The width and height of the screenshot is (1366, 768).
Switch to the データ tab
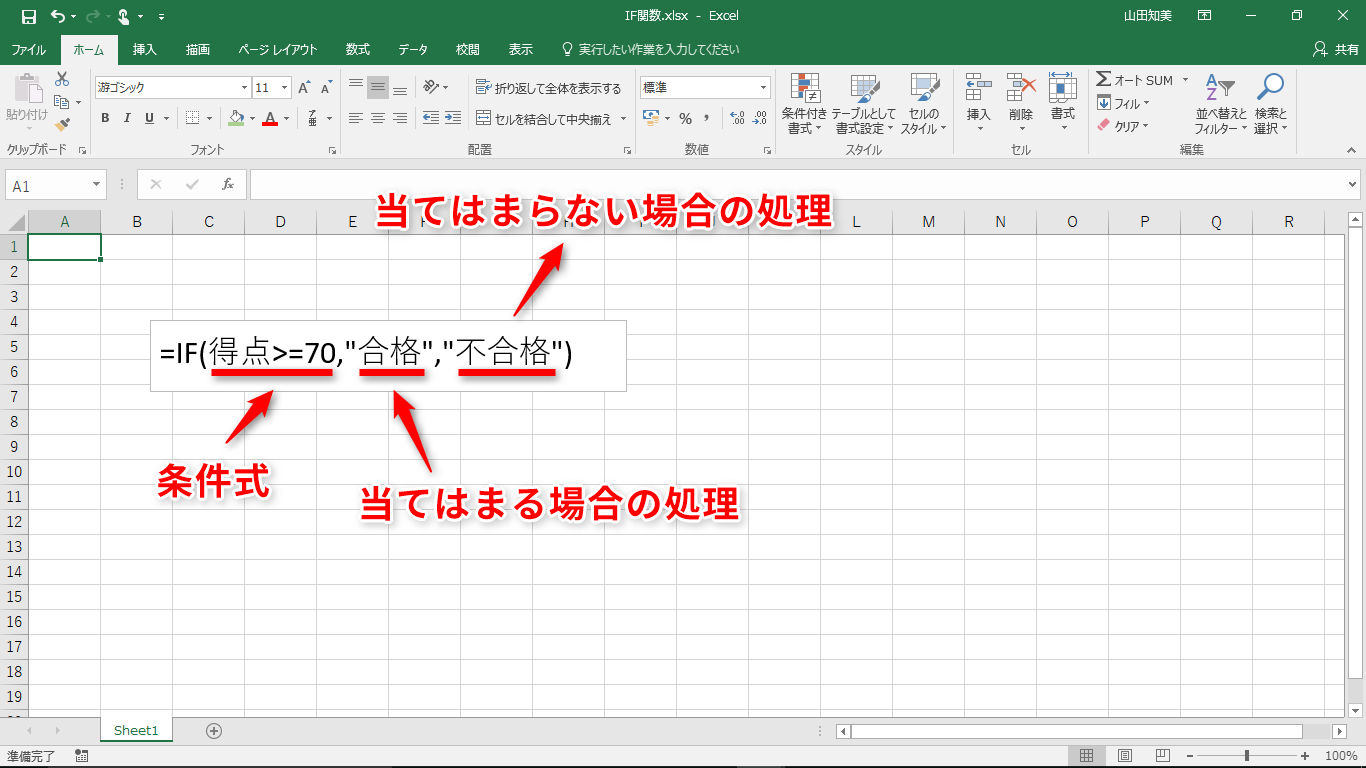point(413,49)
